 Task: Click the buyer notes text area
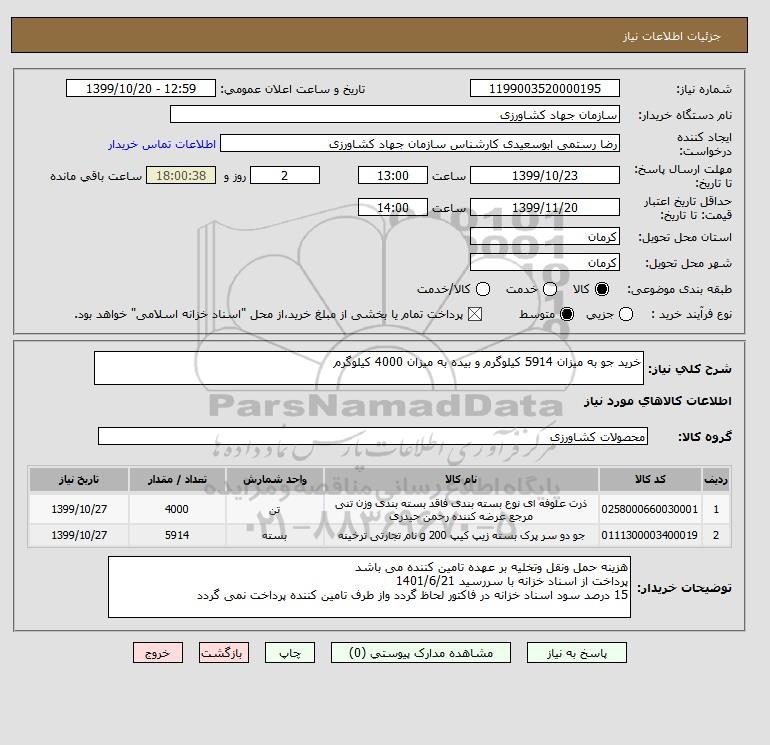(x=369, y=587)
